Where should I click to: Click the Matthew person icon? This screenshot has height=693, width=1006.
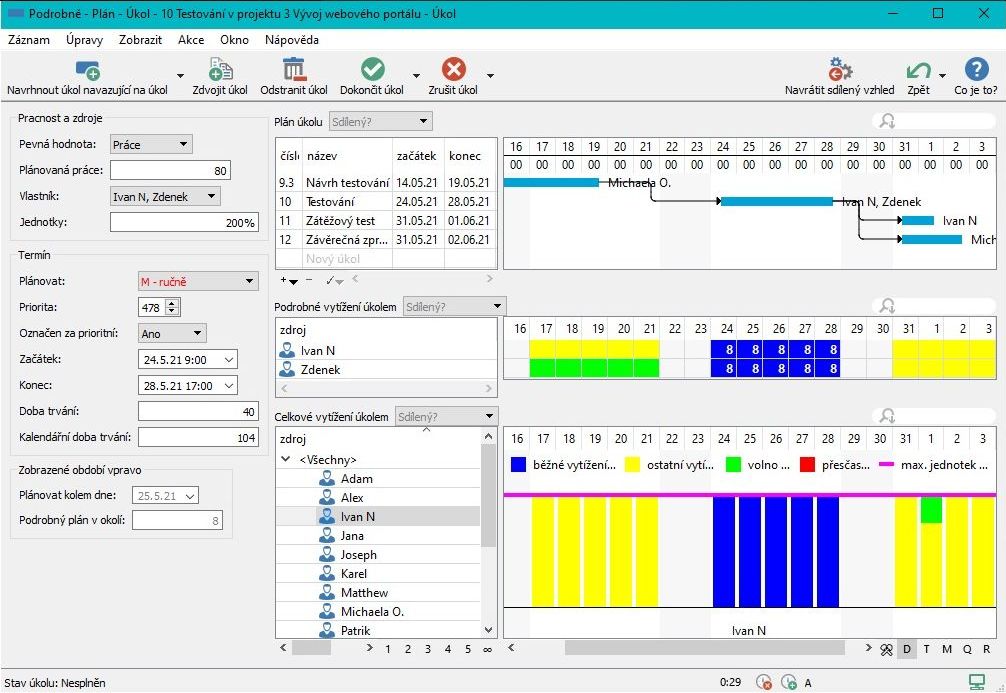pos(327,593)
